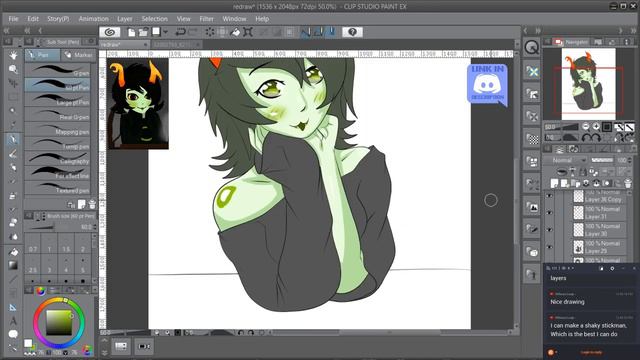Delete layer trash icon in Layer panel
Screen dimensions: 640x360
tap(628, 183)
